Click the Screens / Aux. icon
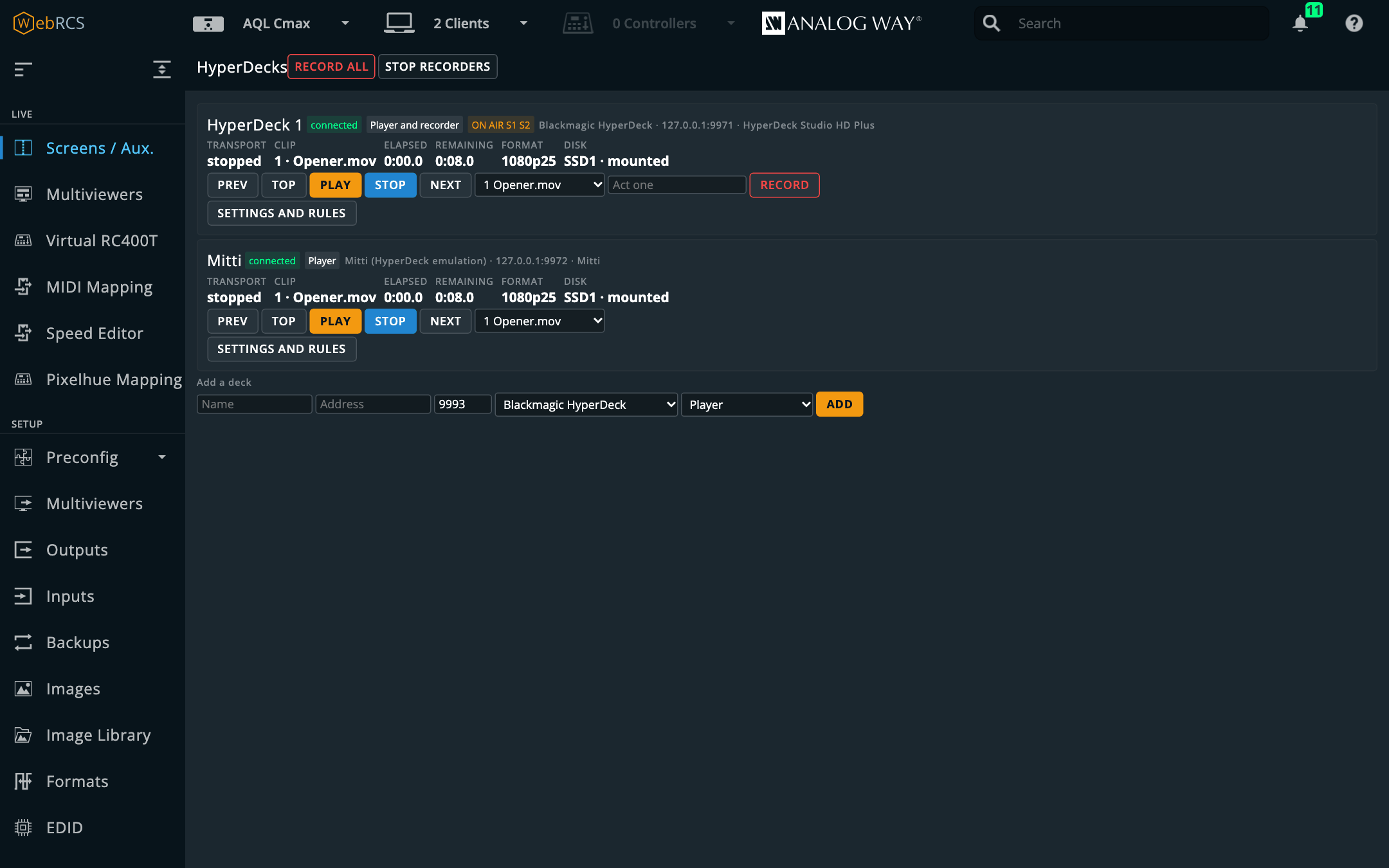Image resolution: width=1389 pixels, height=868 pixels. [23, 148]
